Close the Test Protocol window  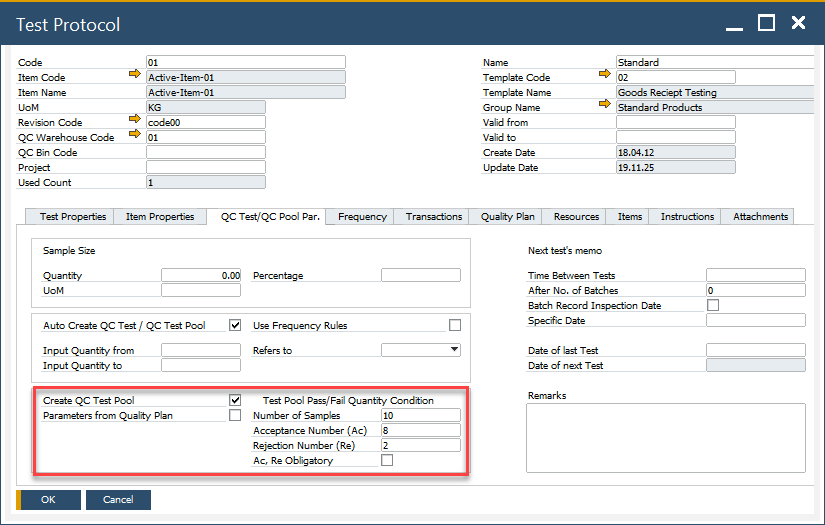tap(799, 23)
